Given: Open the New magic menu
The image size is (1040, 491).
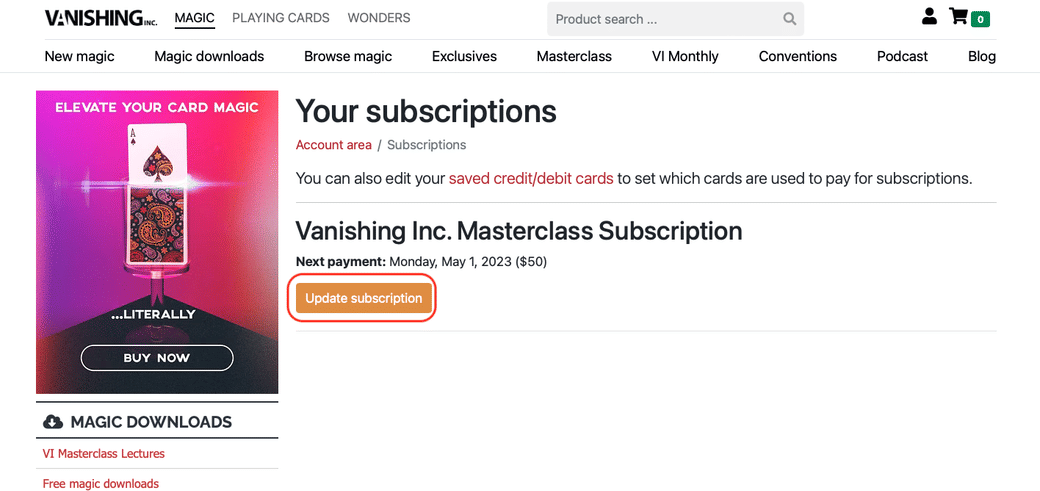Looking at the screenshot, I should click(x=79, y=56).
